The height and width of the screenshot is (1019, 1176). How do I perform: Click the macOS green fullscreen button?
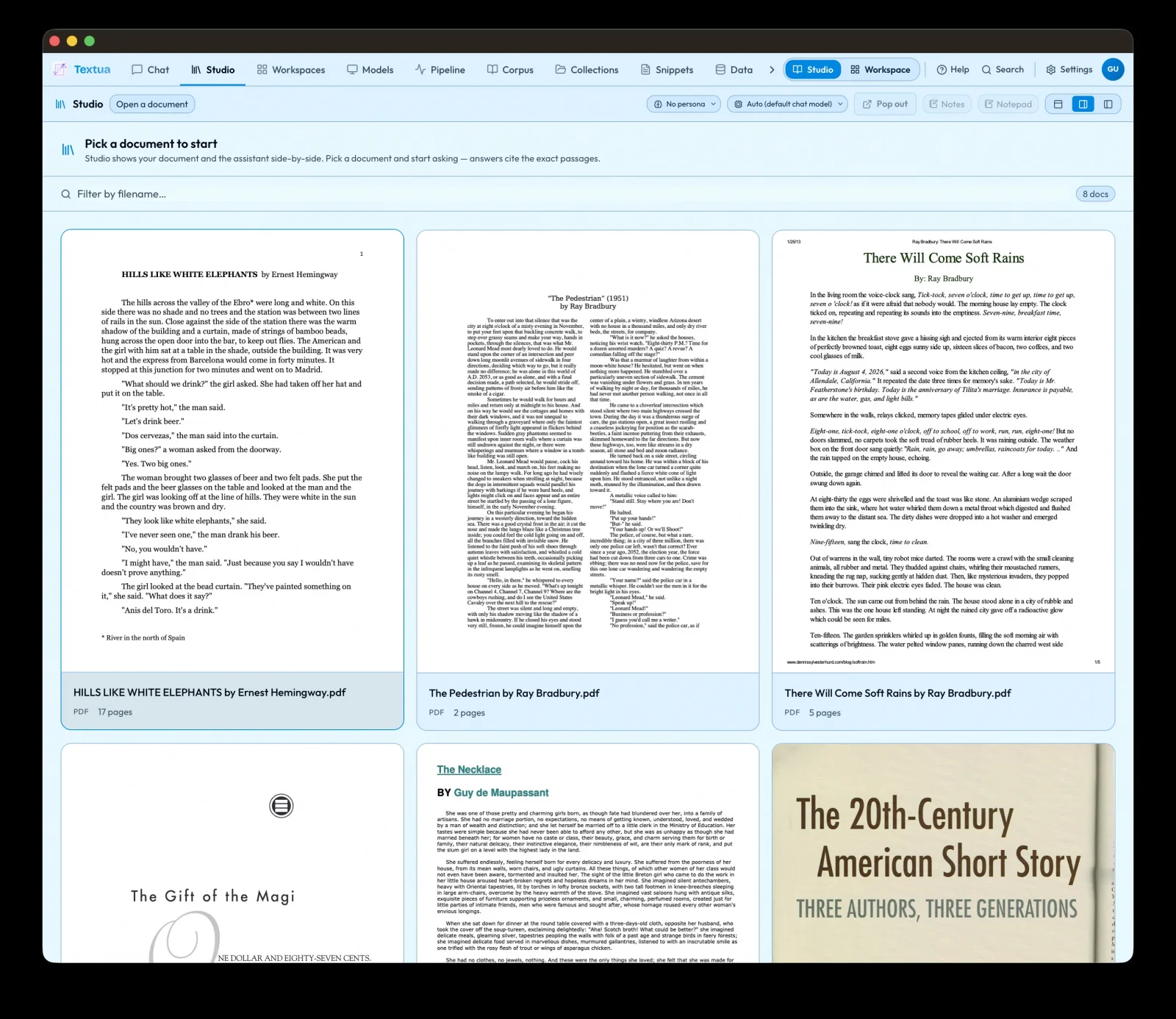coord(90,41)
